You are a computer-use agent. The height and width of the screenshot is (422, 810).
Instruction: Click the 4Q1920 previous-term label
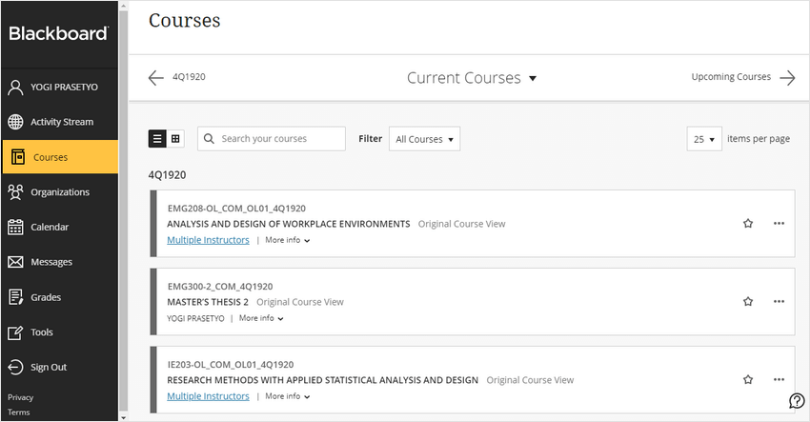click(189, 77)
